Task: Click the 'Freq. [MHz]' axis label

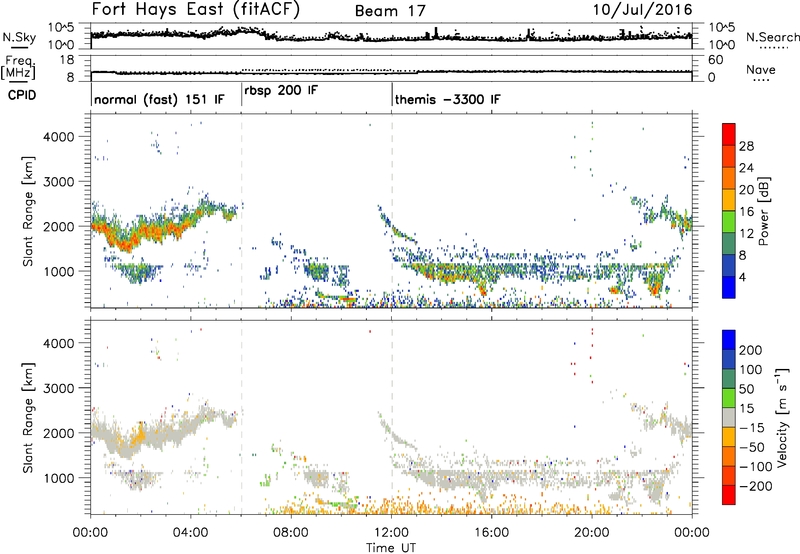Action: click(x=18, y=67)
